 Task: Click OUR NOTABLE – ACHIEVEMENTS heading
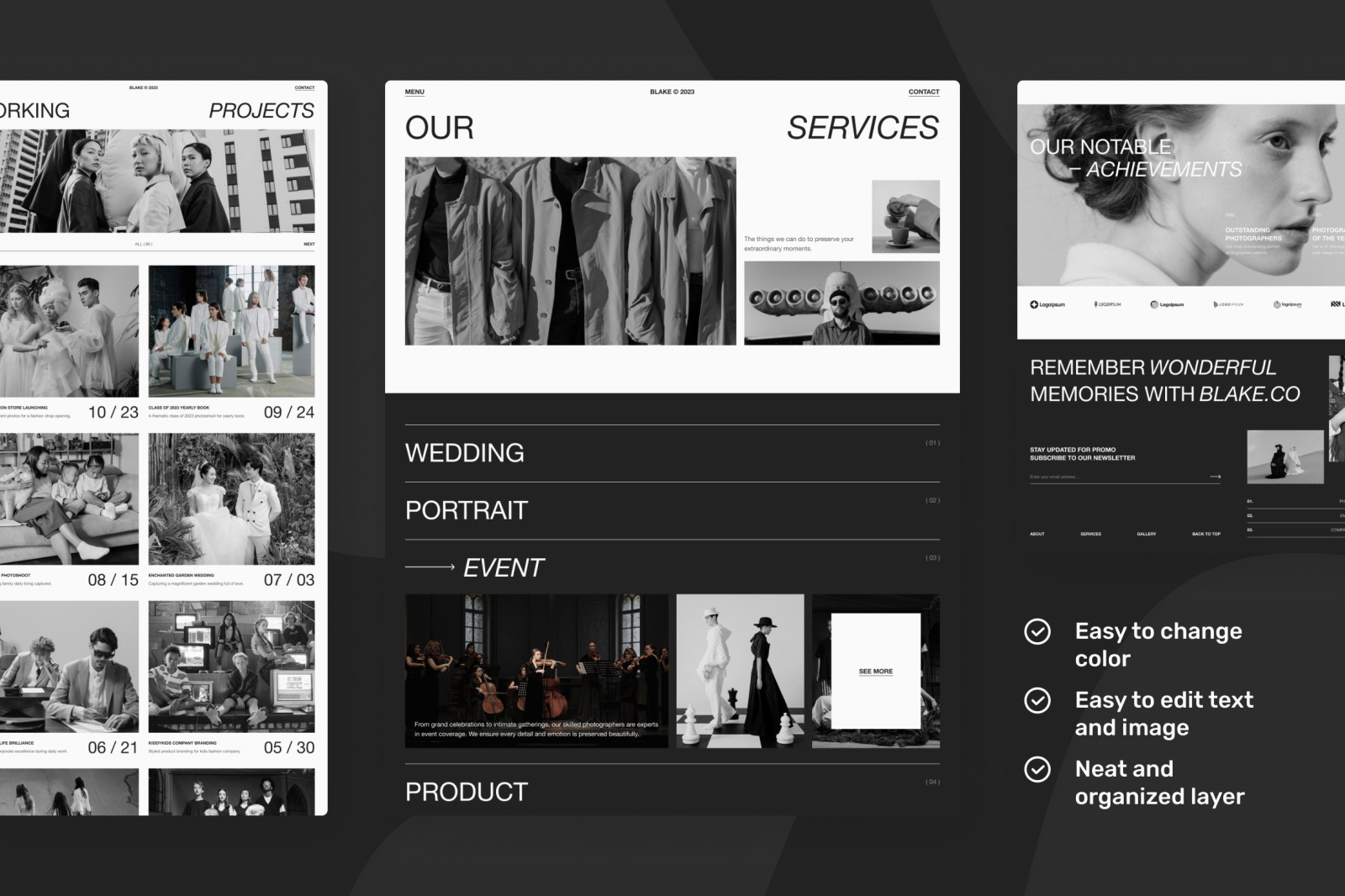1135,158
